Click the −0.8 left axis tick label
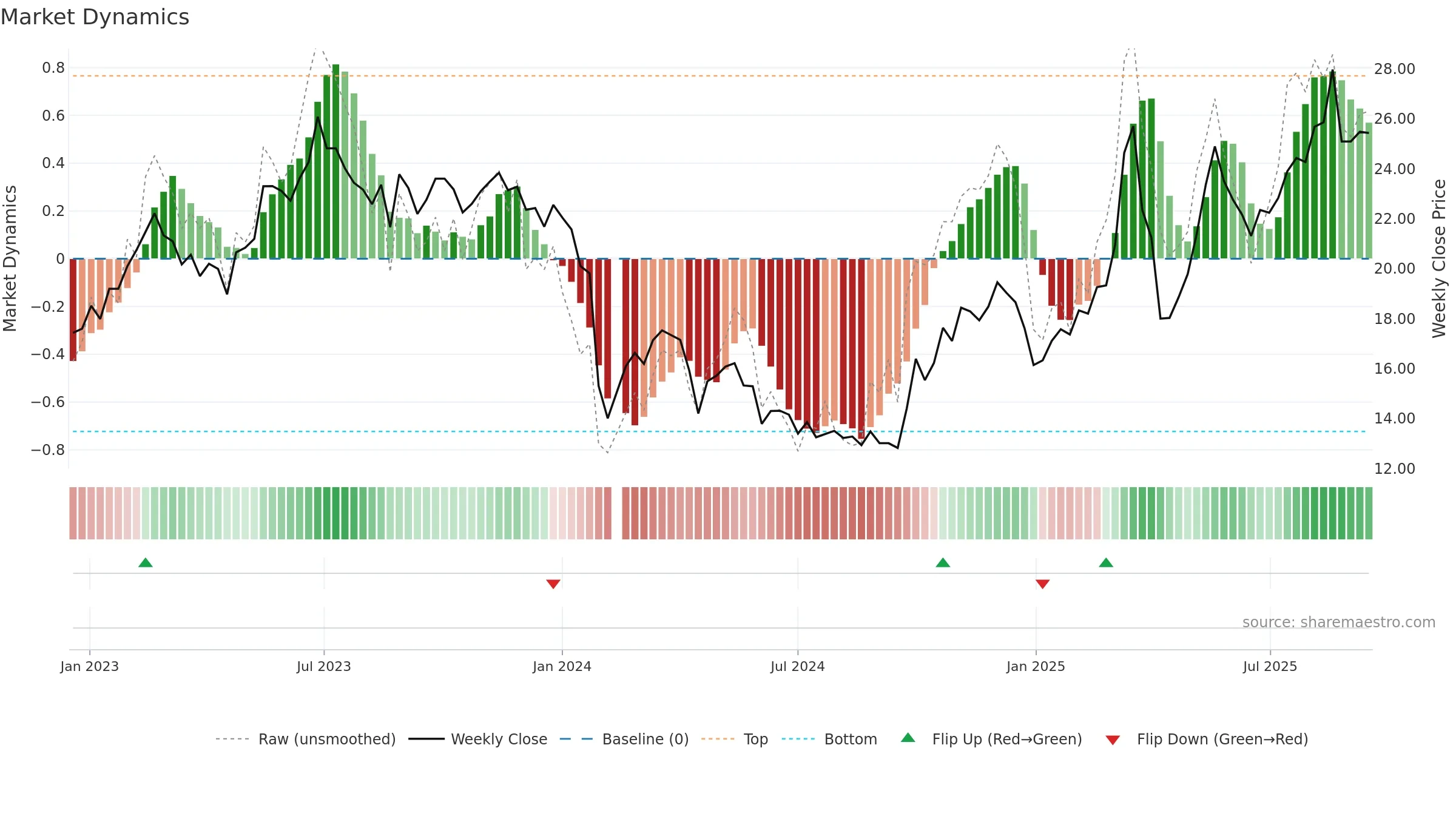Image resolution: width=1456 pixels, height=819 pixels. tap(48, 450)
